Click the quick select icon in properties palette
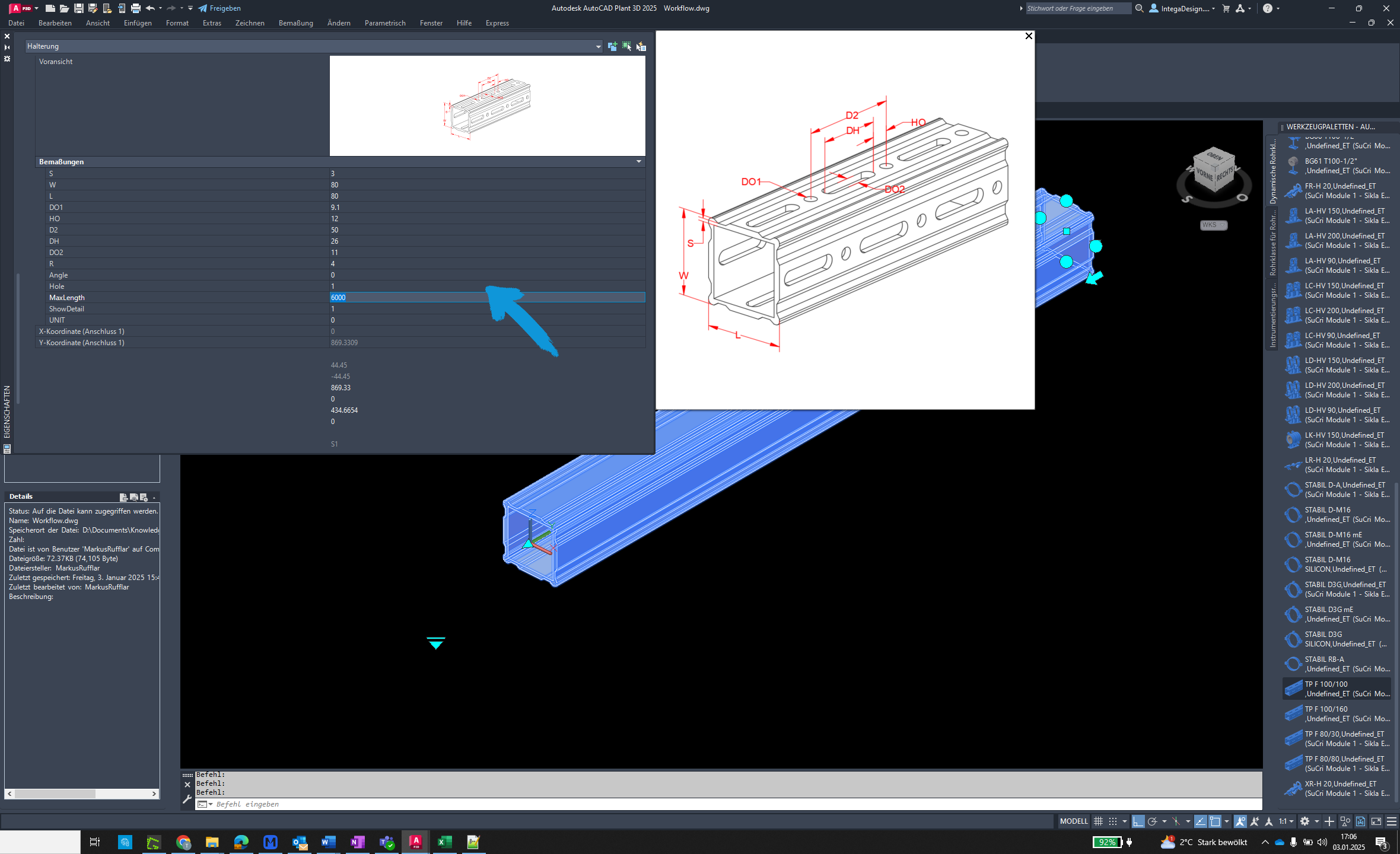The image size is (1400, 854). 641,46
